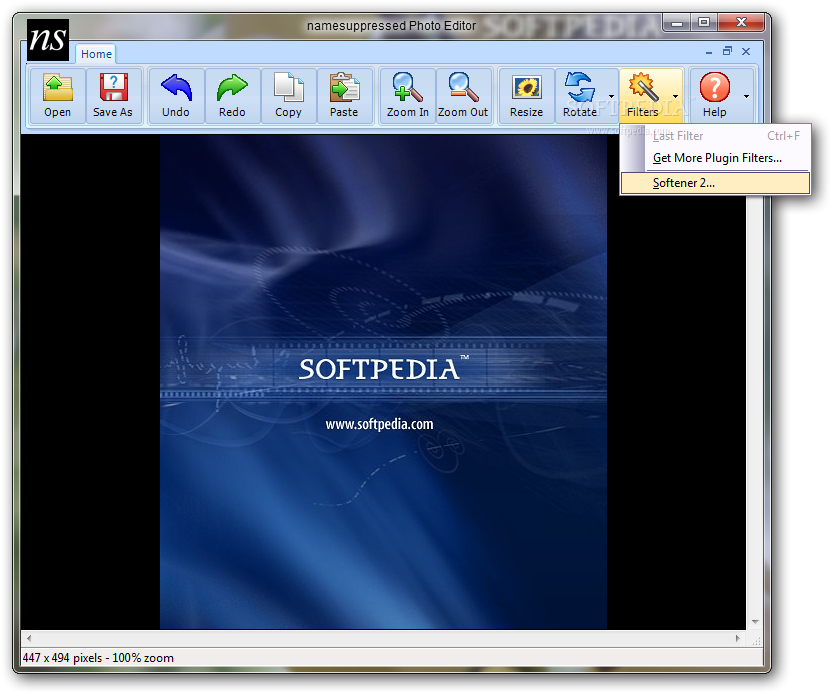
Task: Open Help with the question mark icon
Action: coord(714,96)
